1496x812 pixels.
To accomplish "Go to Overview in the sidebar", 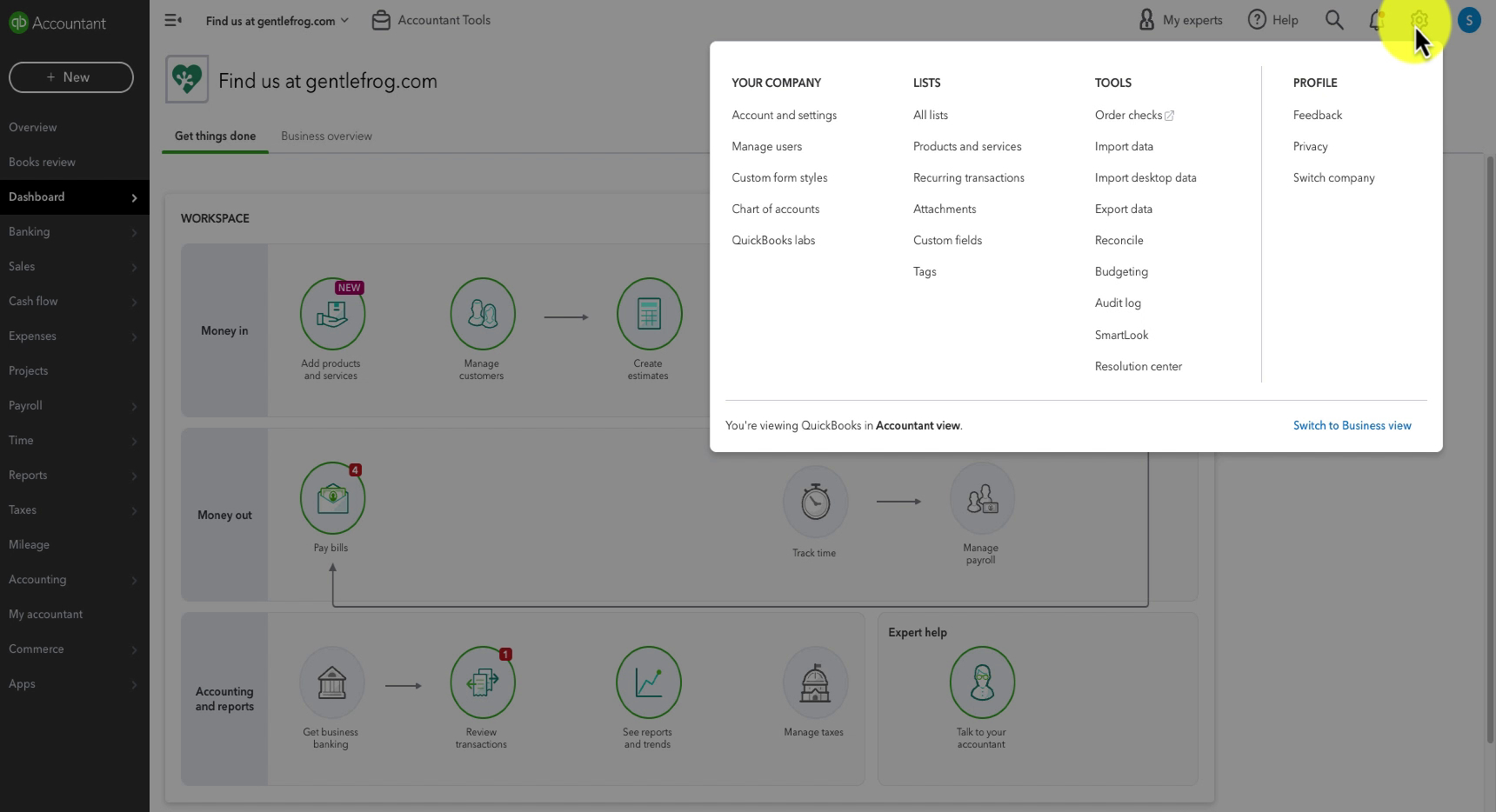I will 75,127.
